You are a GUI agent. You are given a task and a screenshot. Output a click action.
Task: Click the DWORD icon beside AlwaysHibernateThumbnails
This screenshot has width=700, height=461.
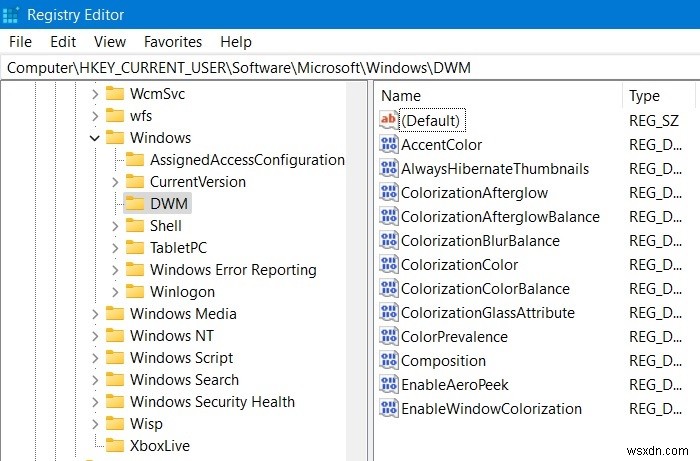point(388,168)
